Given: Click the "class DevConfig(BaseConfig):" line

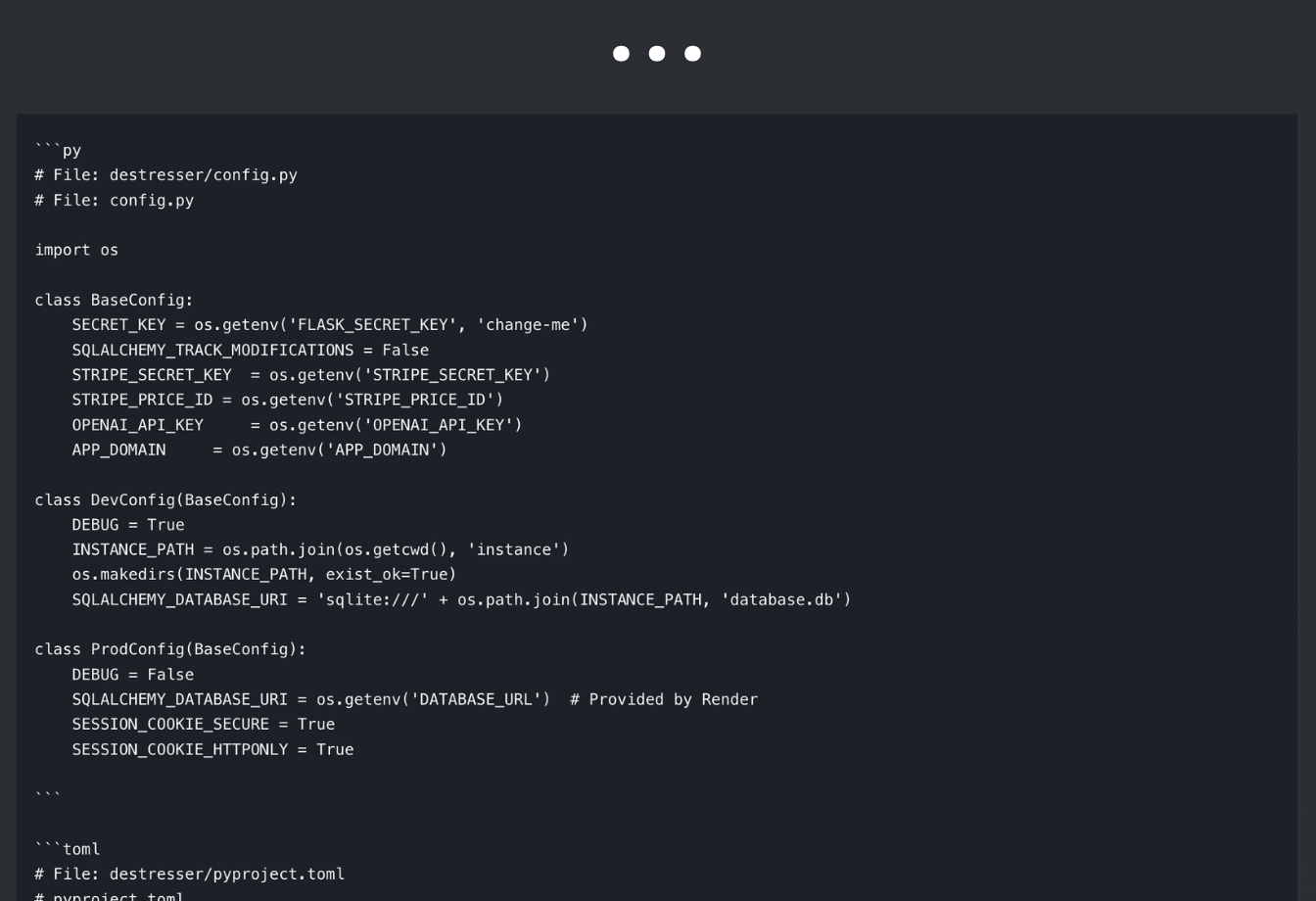Looking at the screenshot, I should [x=166, y=499].
